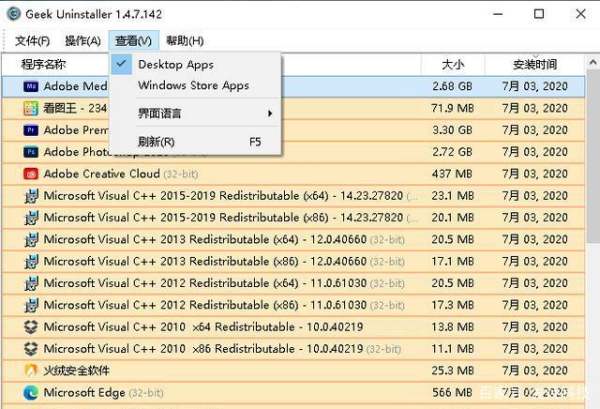Screen dimensions: 600x409
Task: Expand the 界面语言 submenu
Action: click(195, 113)
